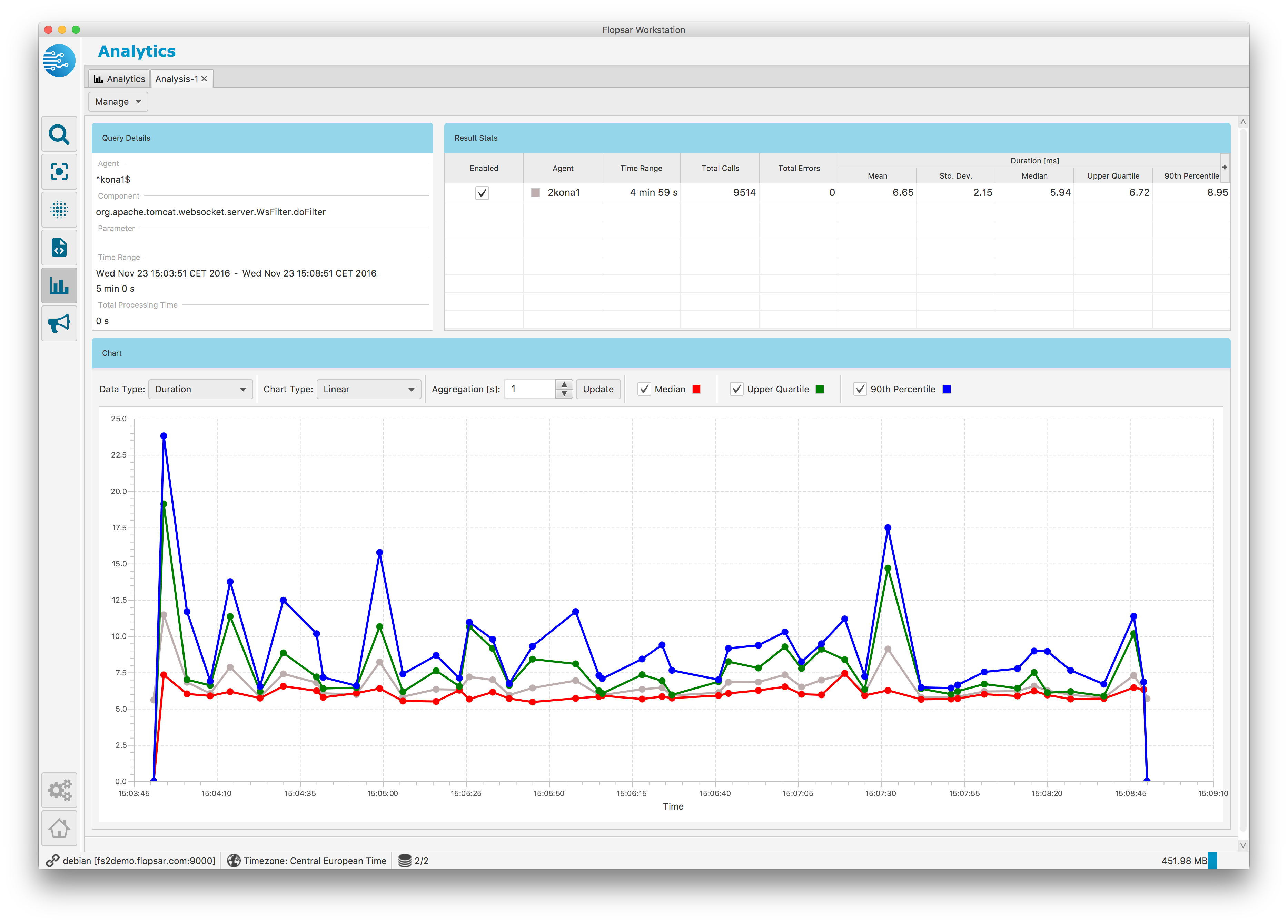Viewport: 1288px width, 924px height.
Task: Click the 90th percentile peak point near 15:03:55
Action: 164,436
